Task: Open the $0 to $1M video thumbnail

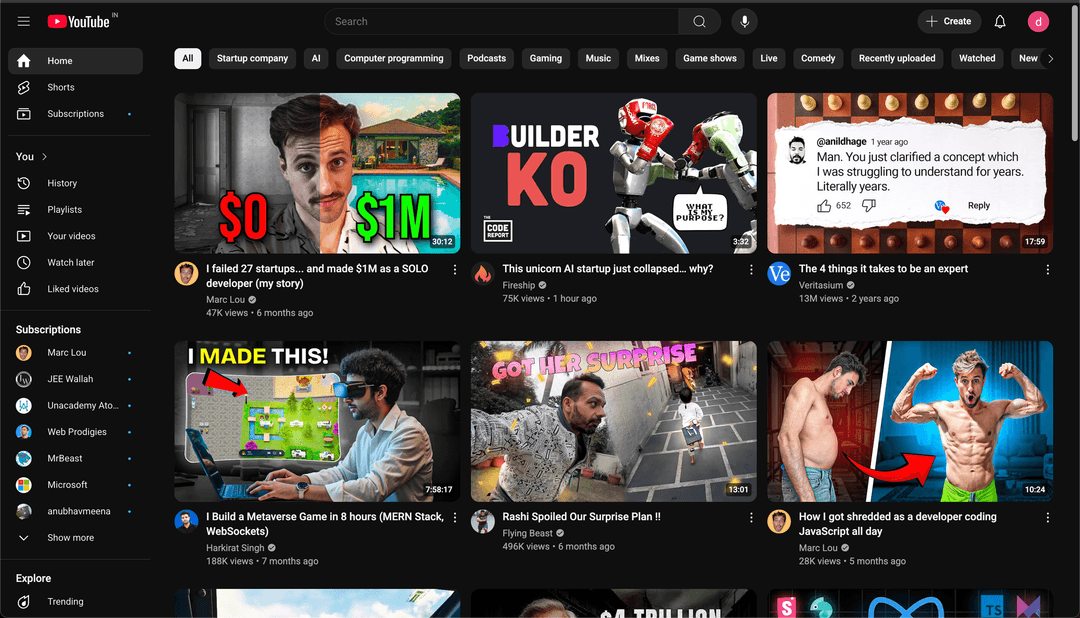Action: [x=317, y=173]
